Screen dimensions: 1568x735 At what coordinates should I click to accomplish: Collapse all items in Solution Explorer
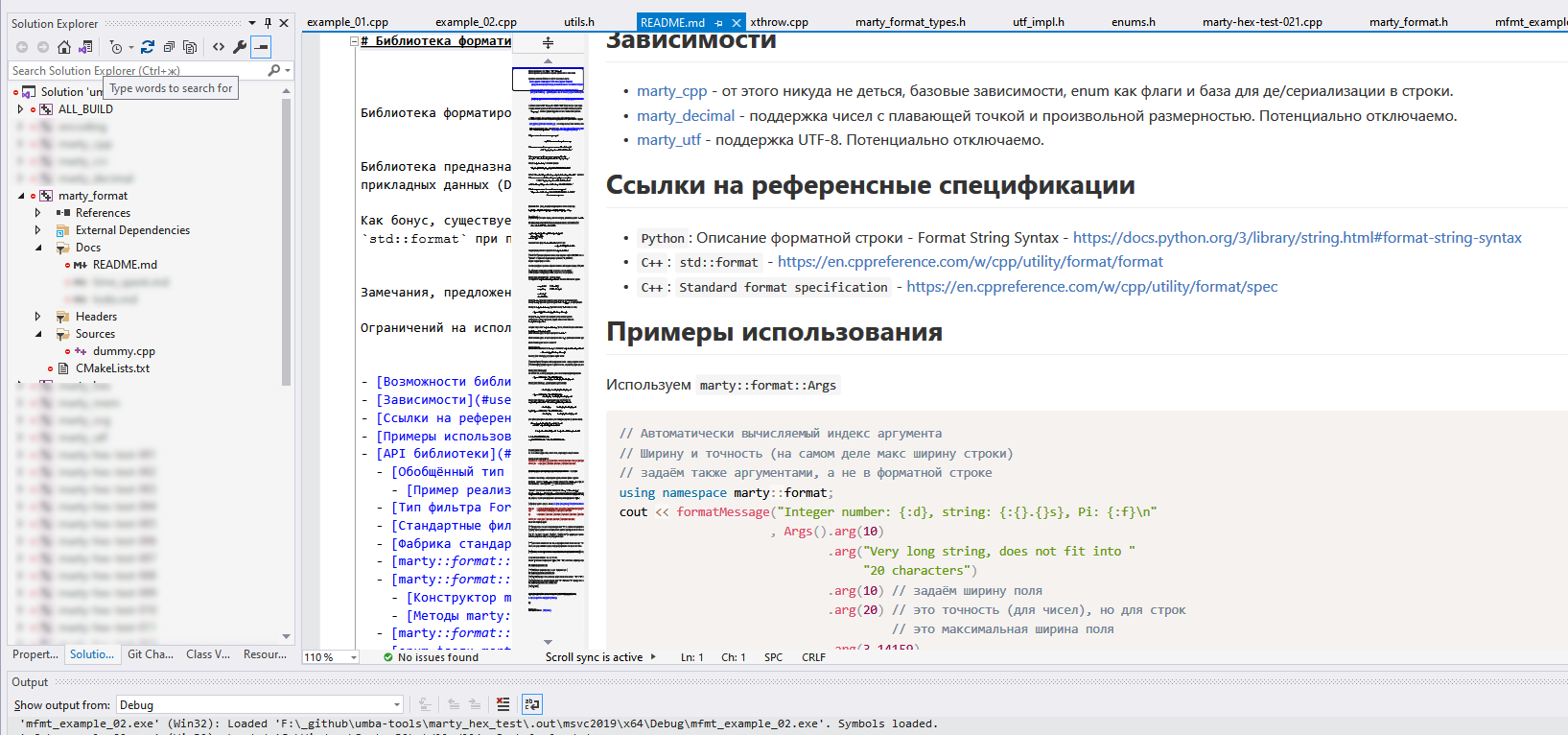(169, 46)
